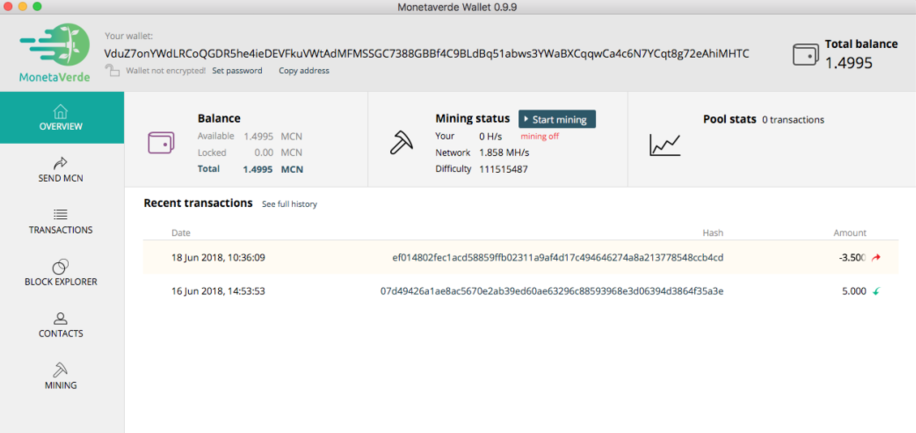Click Copy address link
Screen dimensions: 916x433
[x=304, y=71]
